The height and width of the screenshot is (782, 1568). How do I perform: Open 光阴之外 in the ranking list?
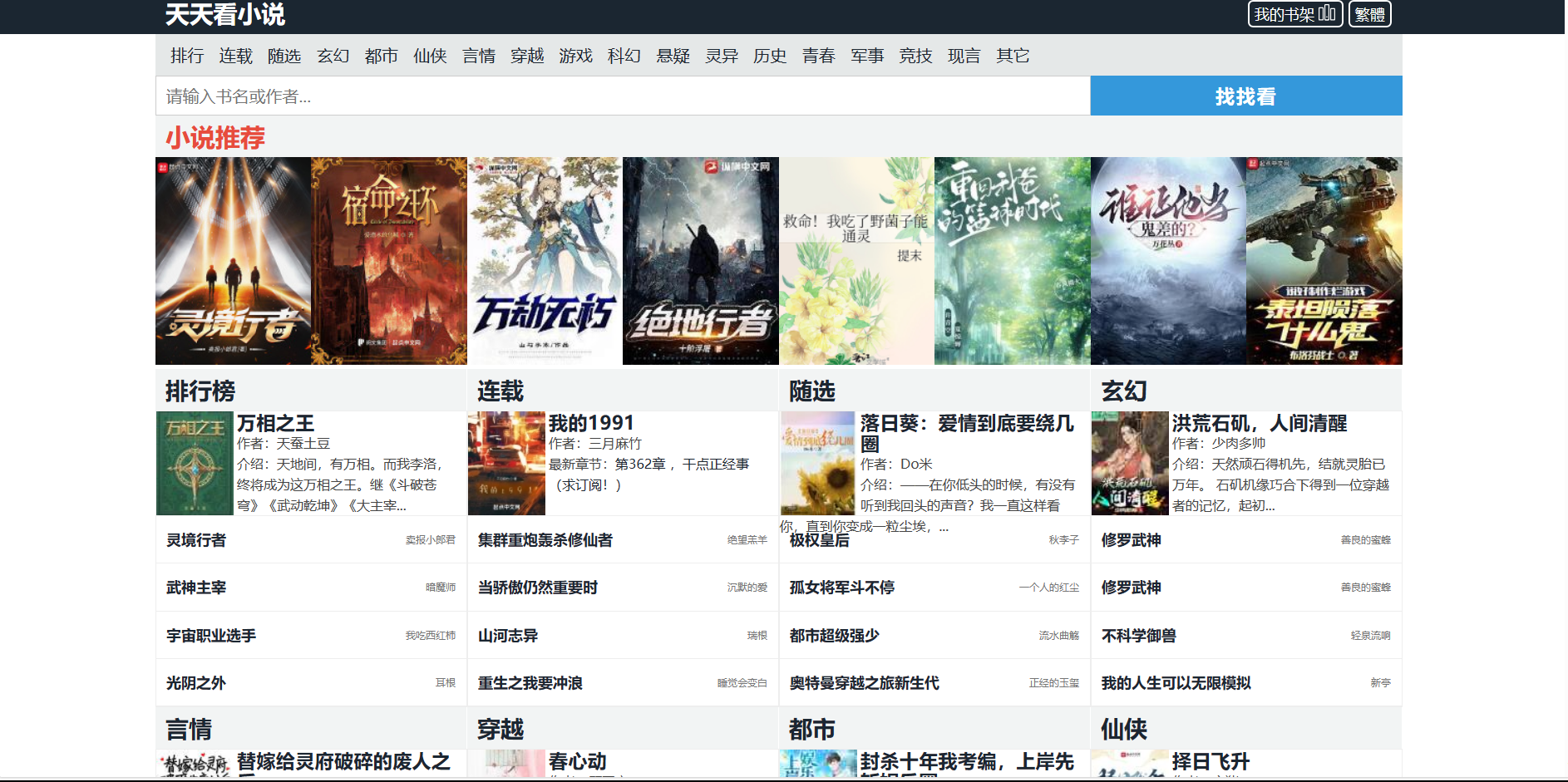click(x=196, y=683)
